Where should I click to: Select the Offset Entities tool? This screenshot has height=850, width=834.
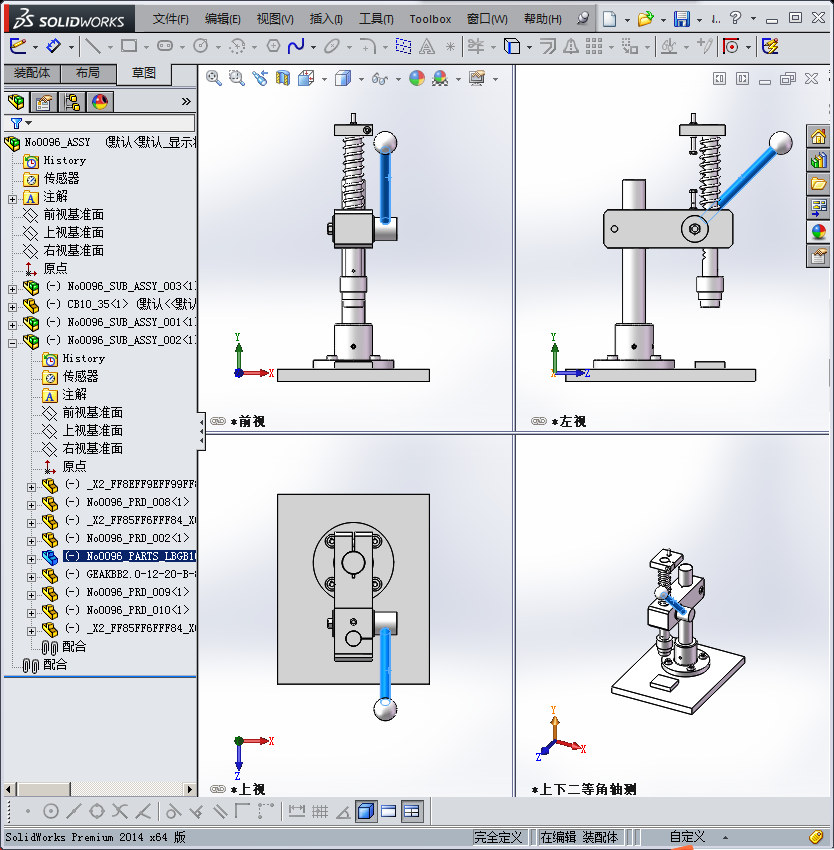tap(548, 47)
